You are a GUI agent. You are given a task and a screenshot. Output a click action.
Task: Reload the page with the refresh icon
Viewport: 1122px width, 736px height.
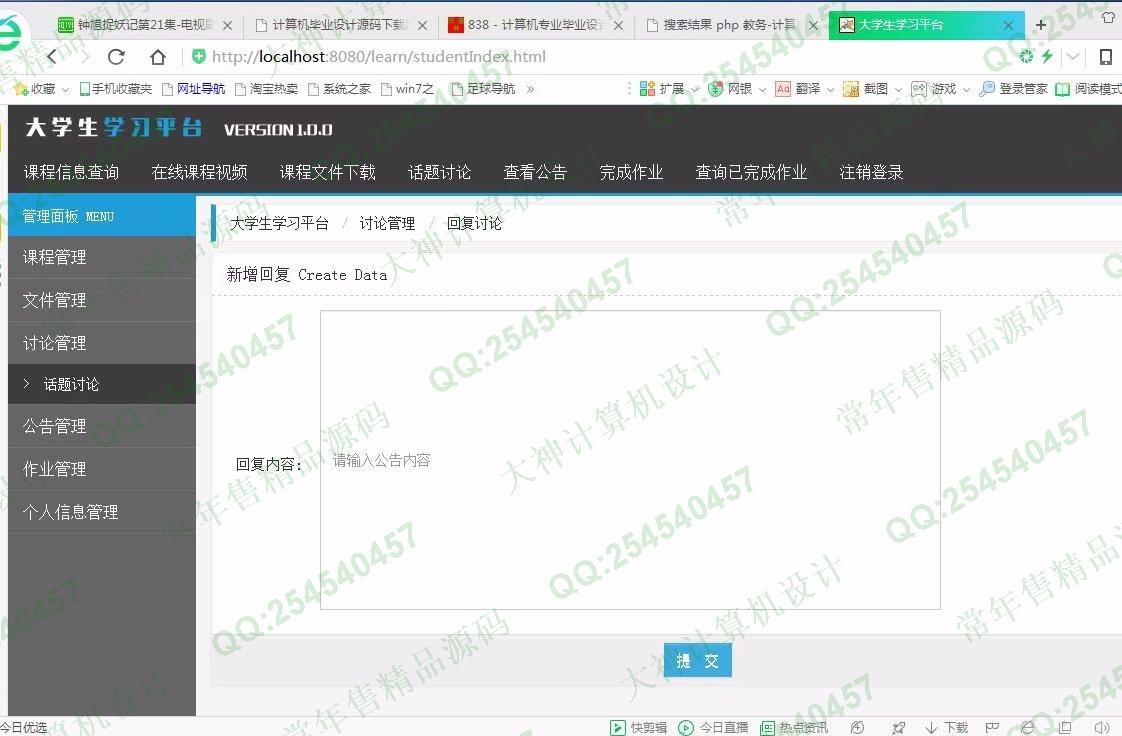116,57
